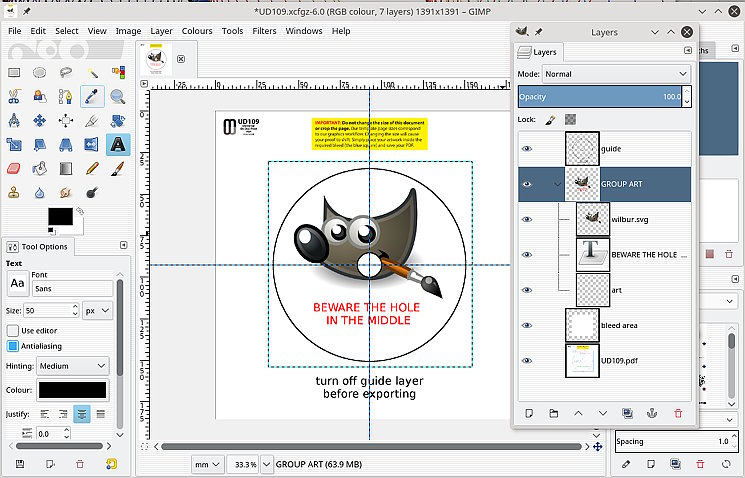This screenshot has height=478, width=745.
Task: Select the Ellipse Select tool
Action: tap(39, 72)
